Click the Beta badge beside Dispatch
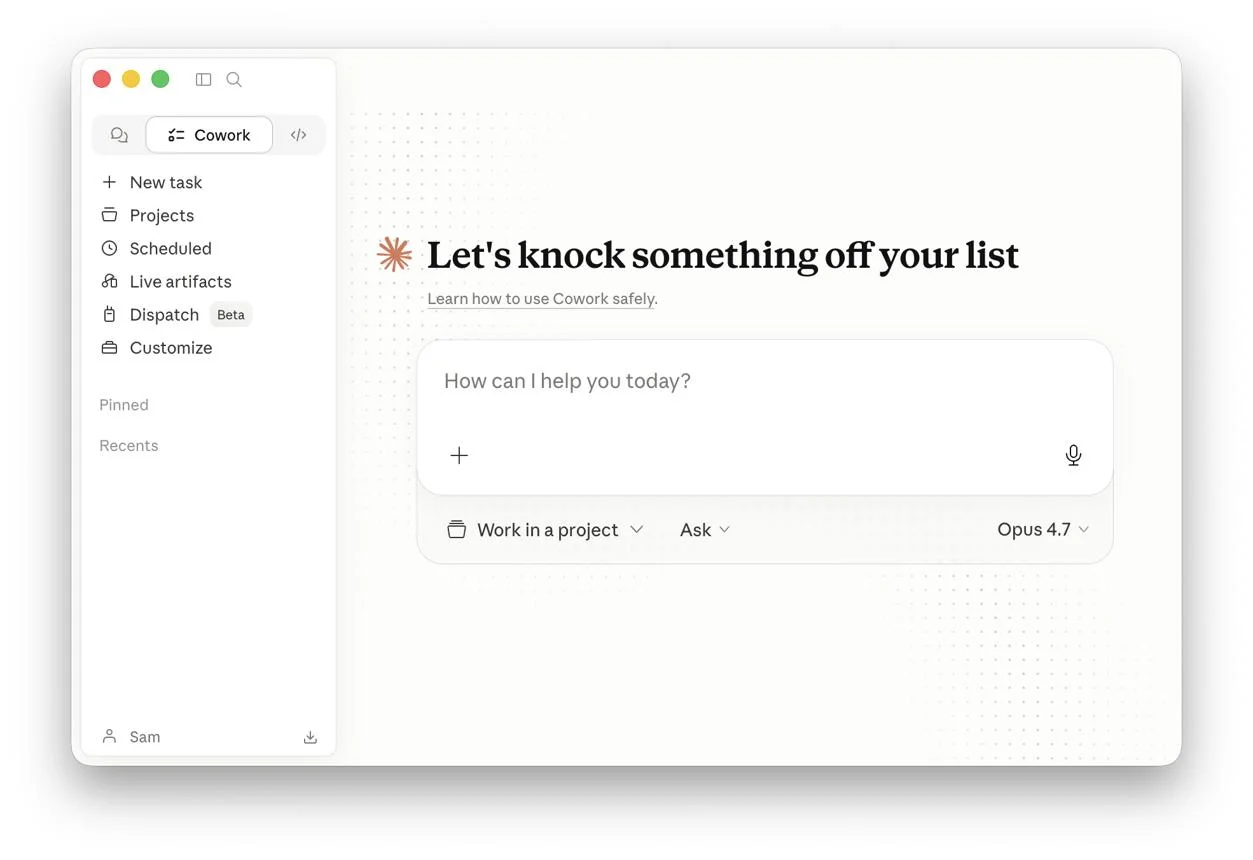This screenshot has width=1253, height=860. (x=231, y=314)
